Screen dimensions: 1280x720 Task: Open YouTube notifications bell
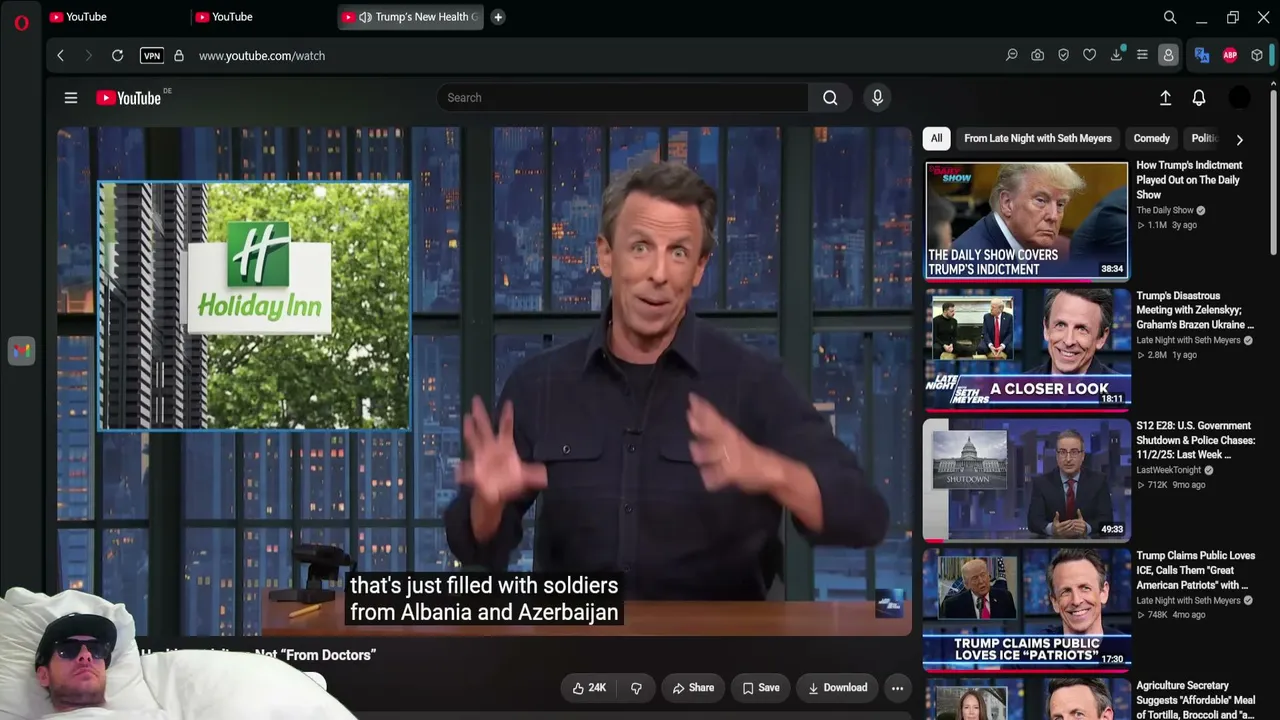coord(1199,98)
